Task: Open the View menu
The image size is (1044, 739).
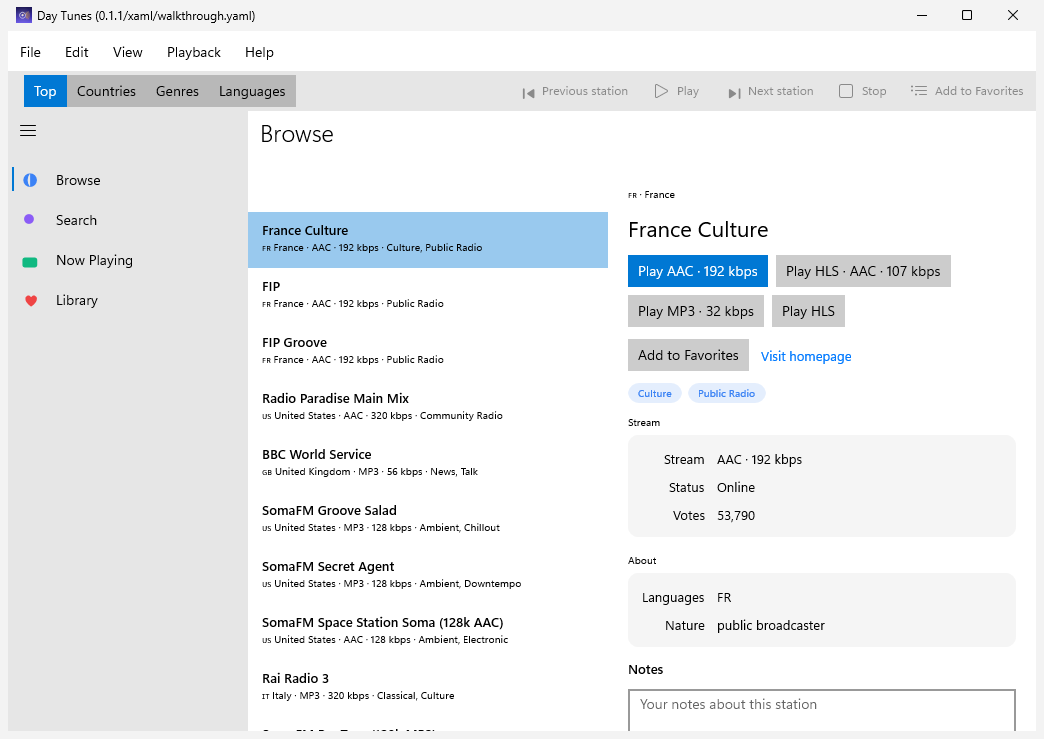Action: coord(128,52)
